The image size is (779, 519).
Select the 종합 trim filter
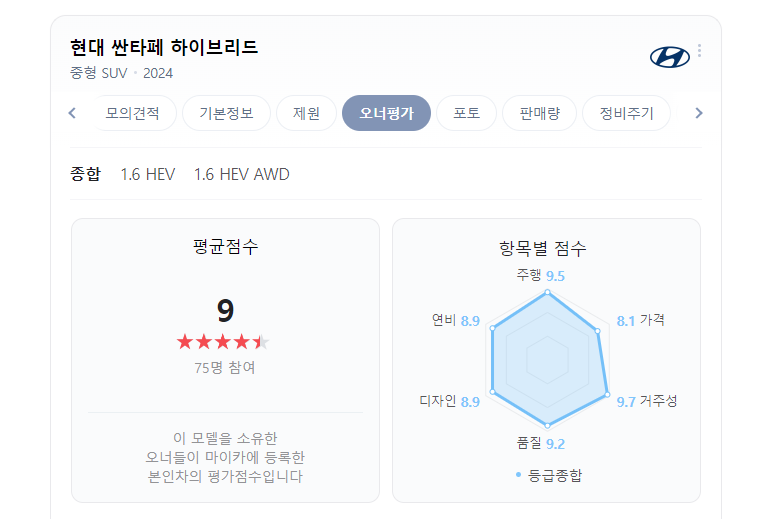[86, 174]
